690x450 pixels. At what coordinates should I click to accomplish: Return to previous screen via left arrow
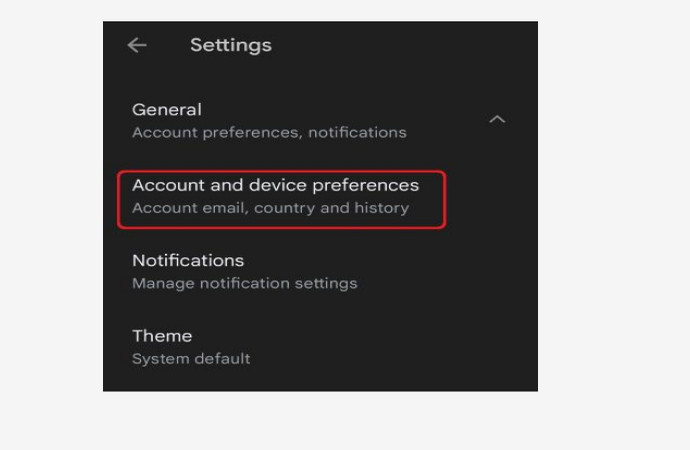pos(137,45)
